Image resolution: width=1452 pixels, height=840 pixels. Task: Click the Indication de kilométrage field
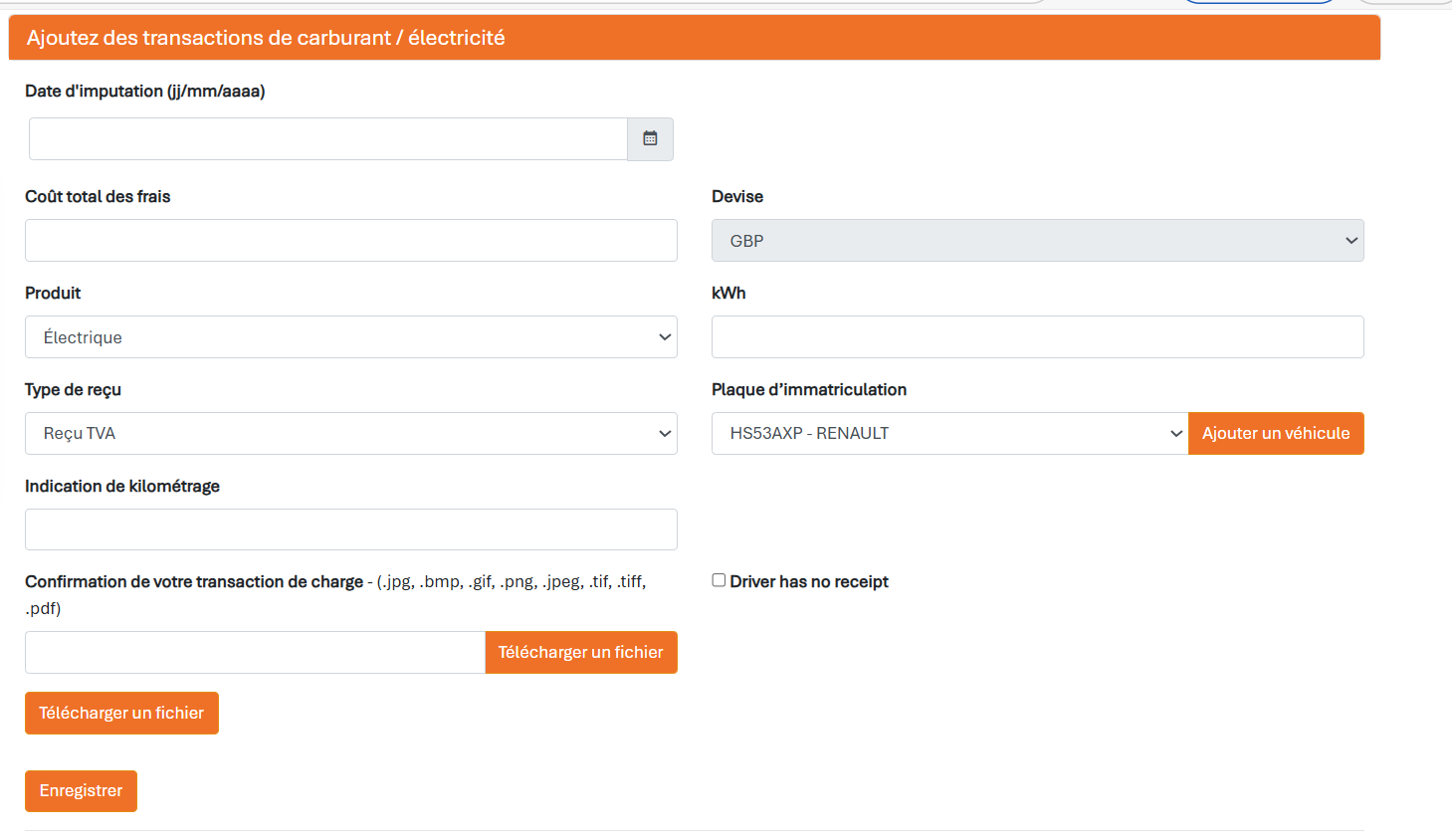coord(351,529)
